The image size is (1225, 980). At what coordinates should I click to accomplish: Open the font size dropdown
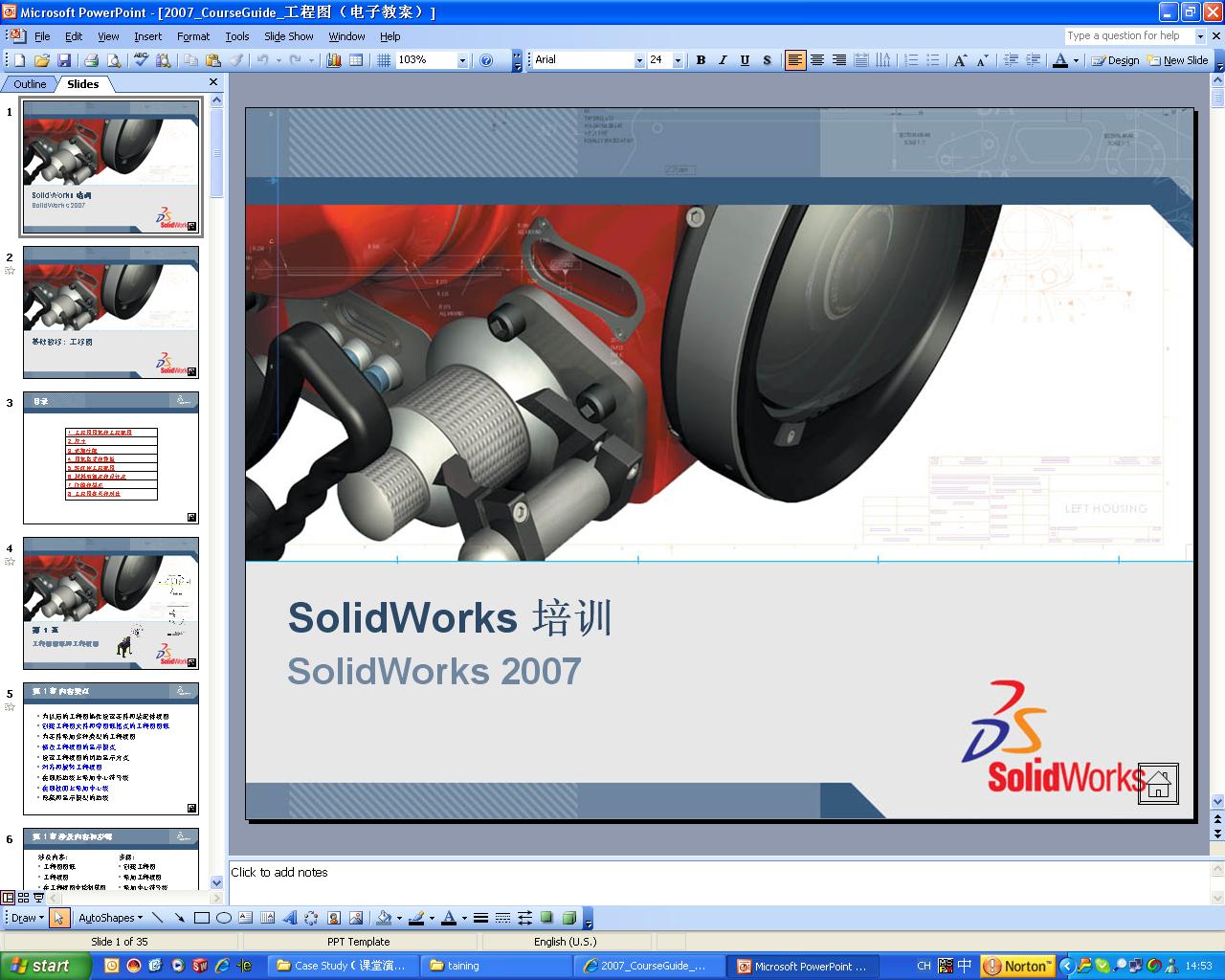tap(678, 60)
